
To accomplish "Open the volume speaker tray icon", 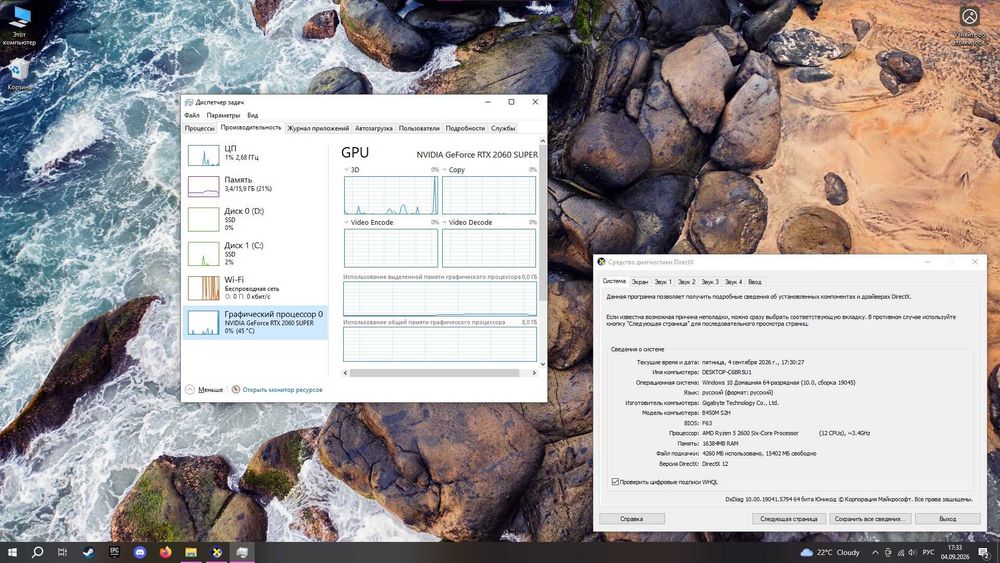I will pyautogui.click(x=912, y=553).
